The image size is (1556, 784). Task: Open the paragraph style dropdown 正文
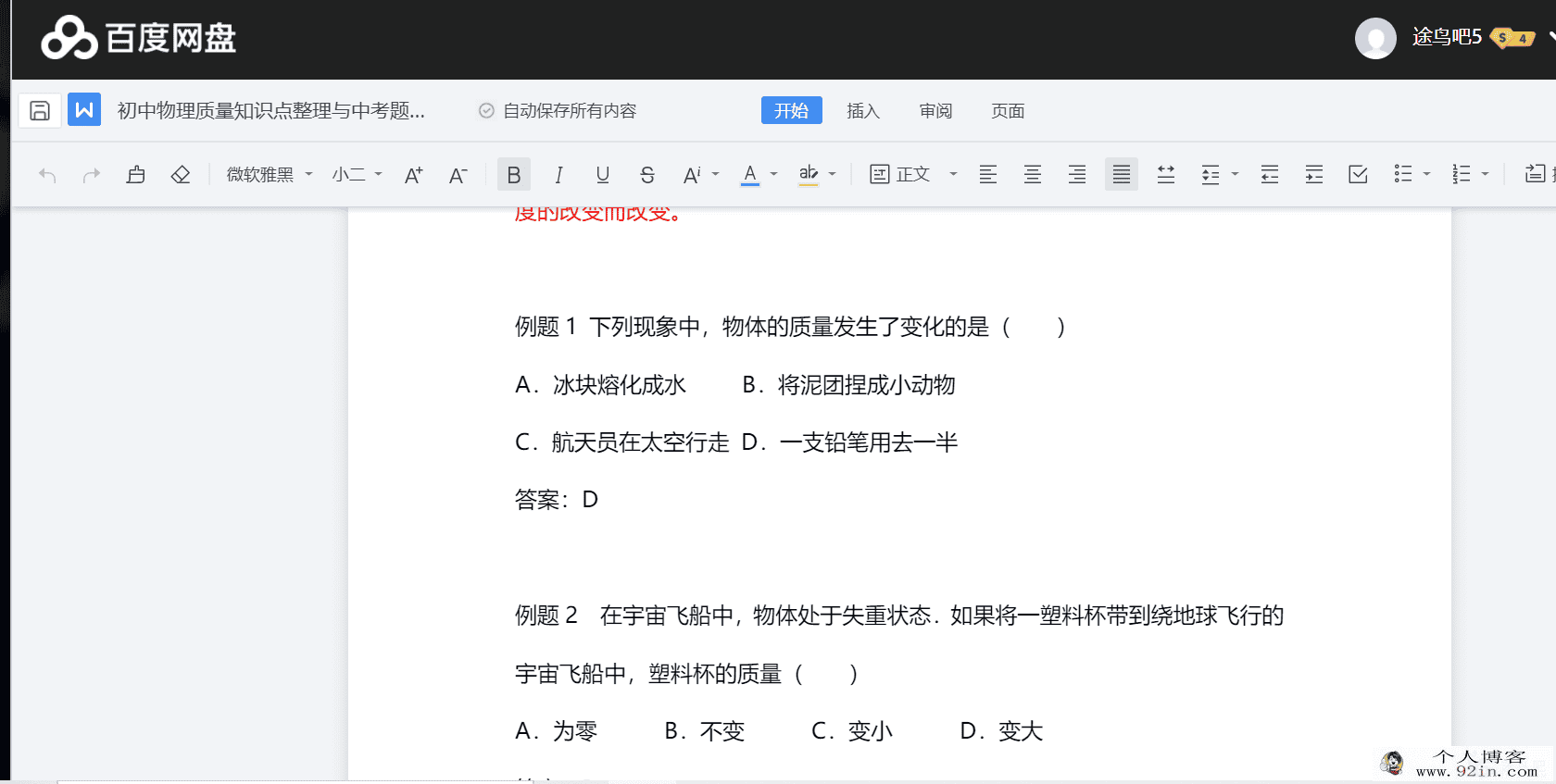[x=913, y=174]
